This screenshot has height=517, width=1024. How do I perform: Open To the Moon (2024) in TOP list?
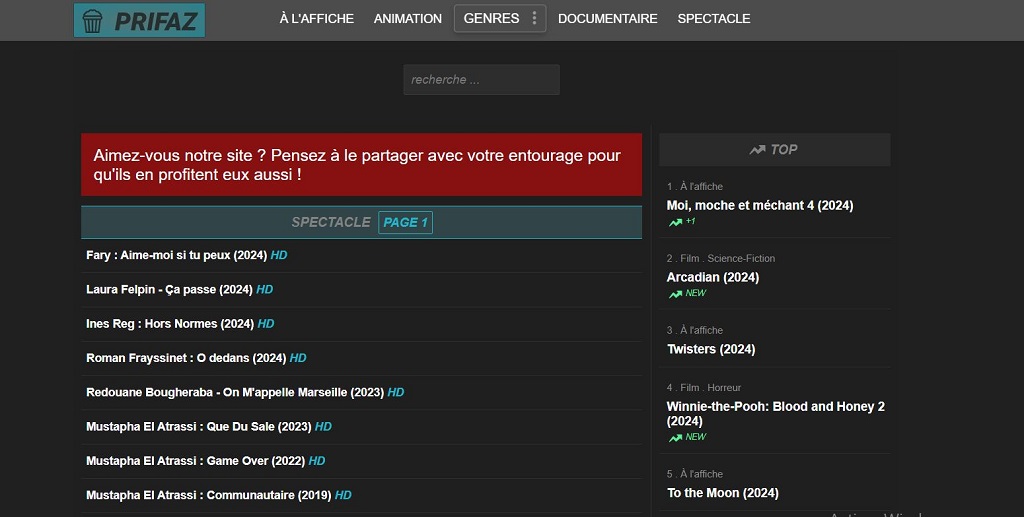(722, 493)
